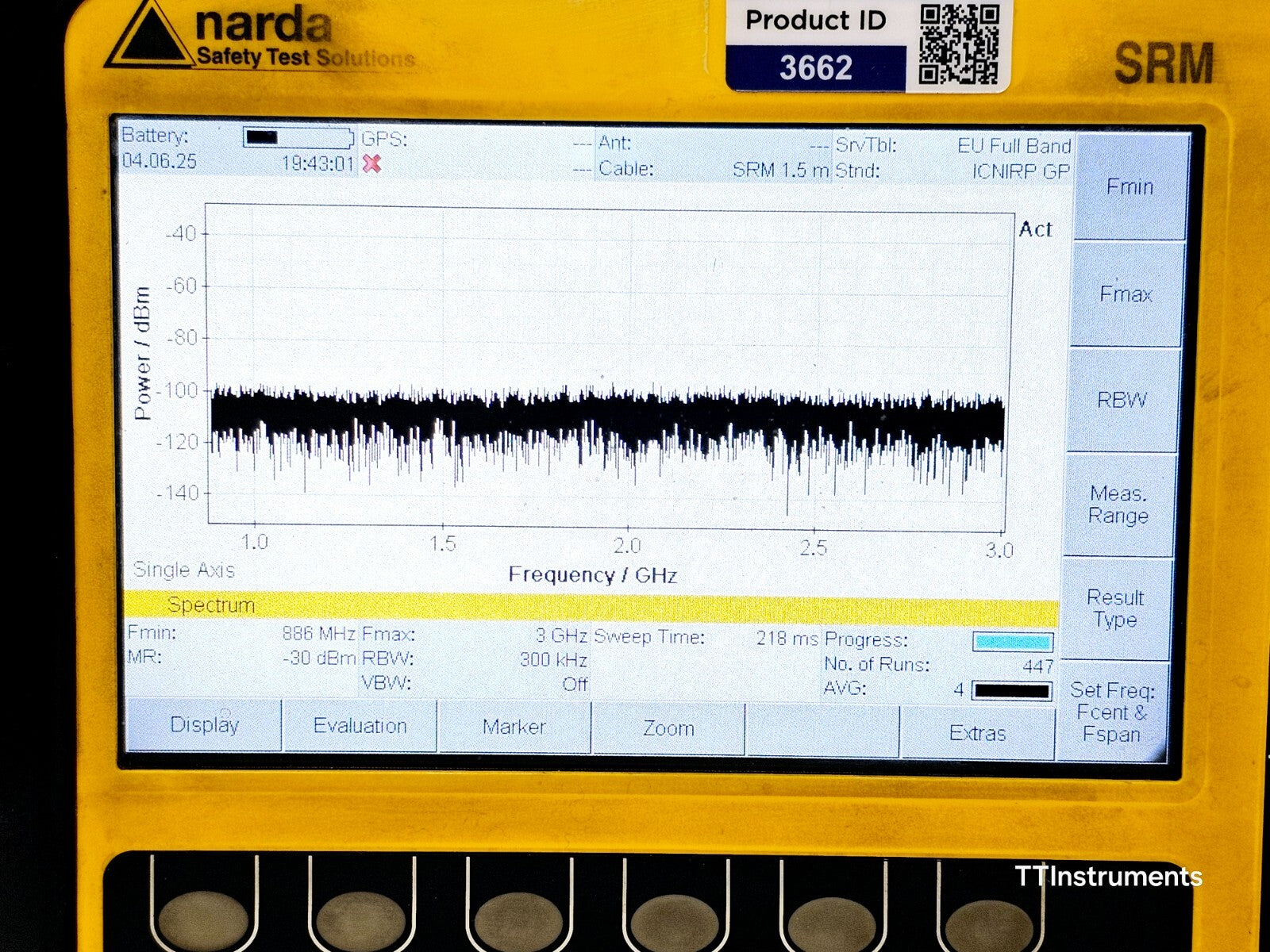Click the battery level indicator icon
The width and height of the screenshot is (1270, 952).
[297, 138]
